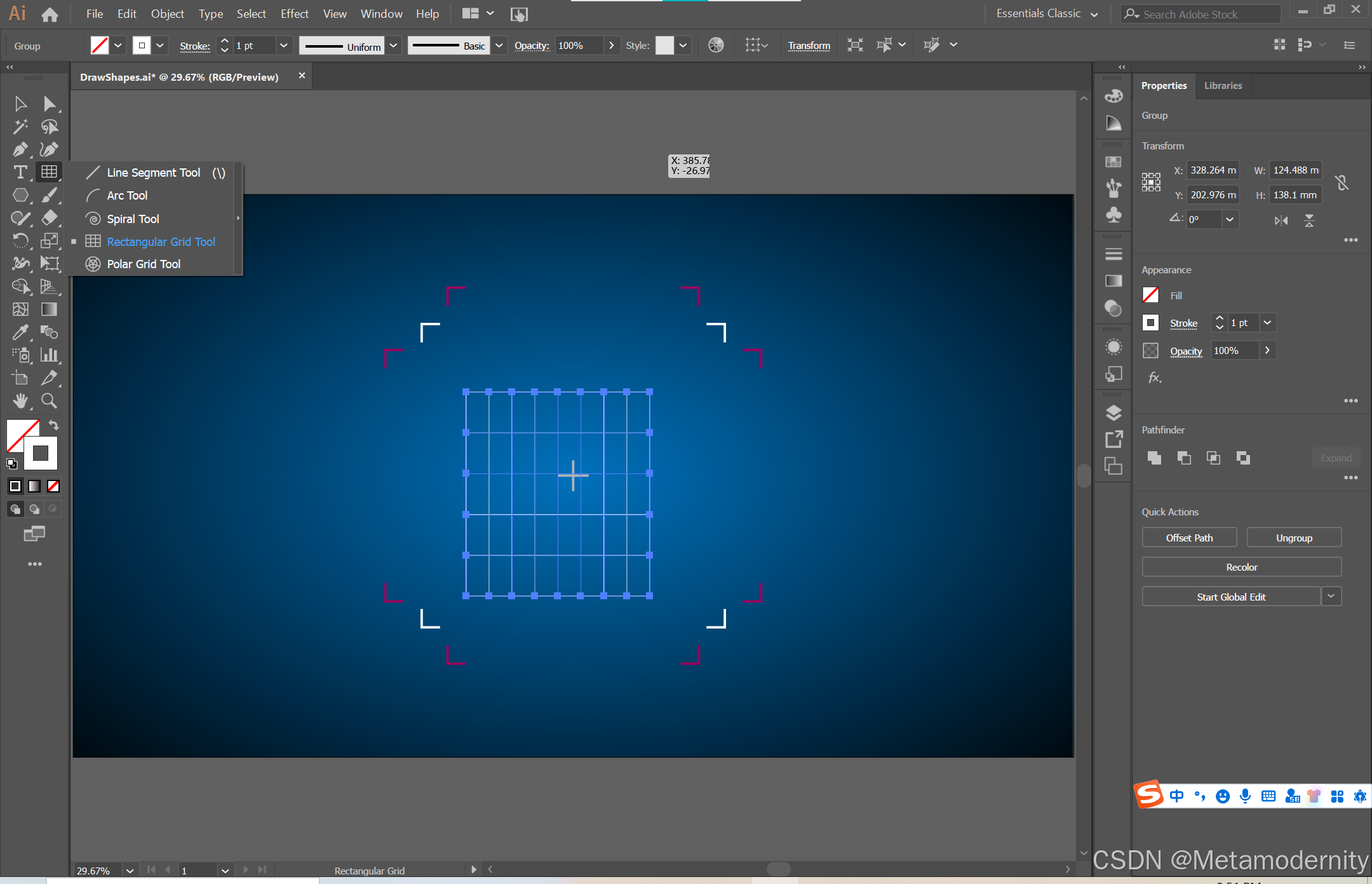1372x884 pixels.
Task: Swap fill and stroke colors
Action: (55, 425)
